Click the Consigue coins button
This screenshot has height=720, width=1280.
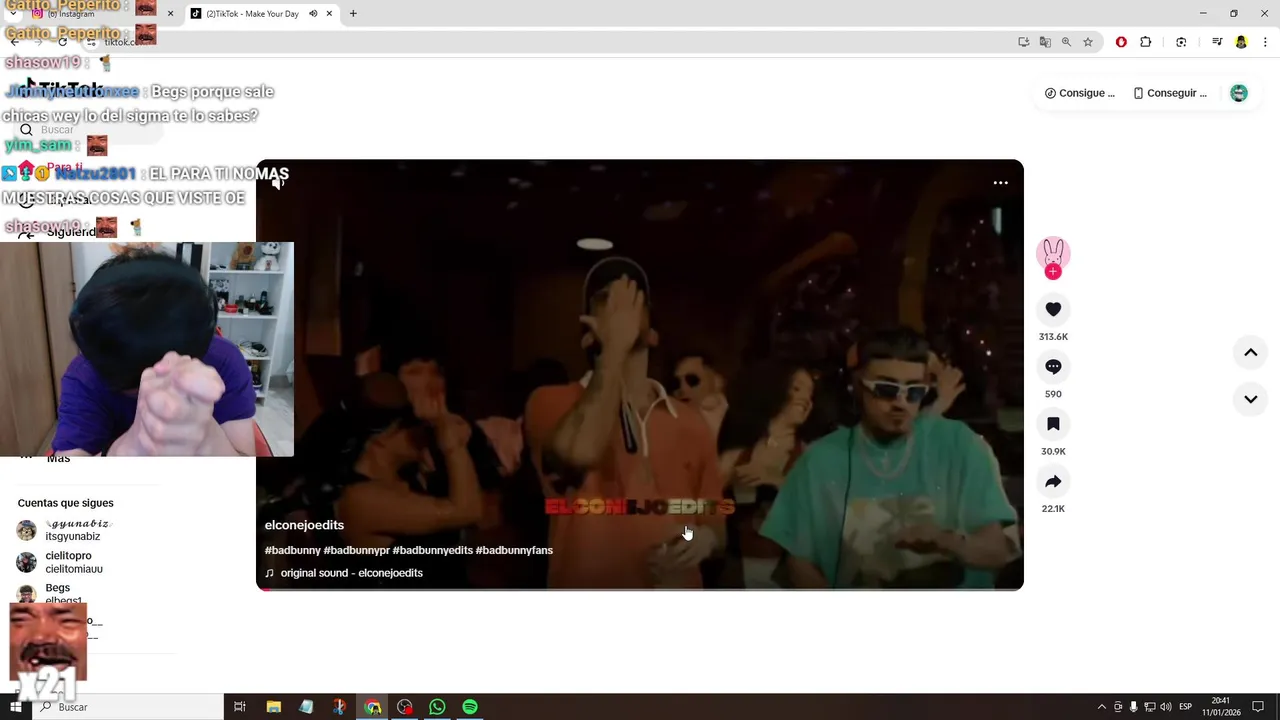pyautogui.click(x=1079, y=93)
